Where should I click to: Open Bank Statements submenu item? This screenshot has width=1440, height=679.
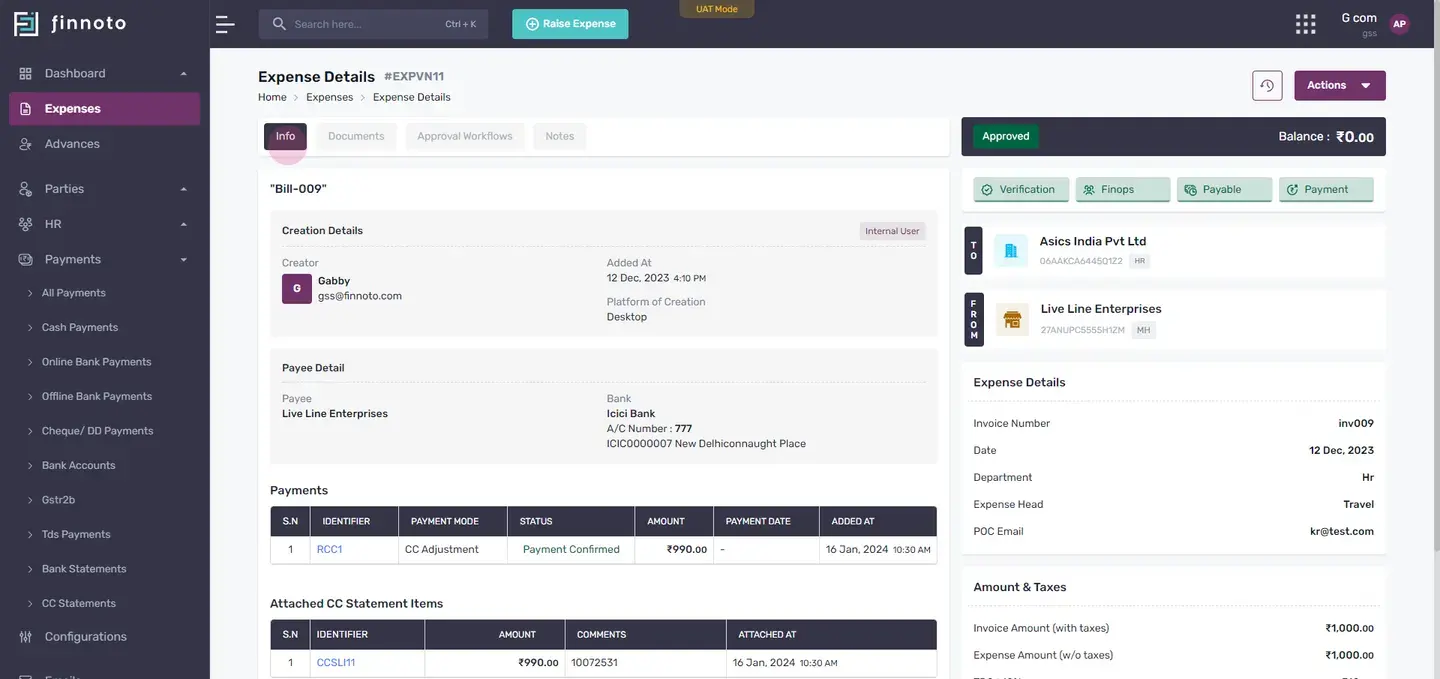coord(84,569)
